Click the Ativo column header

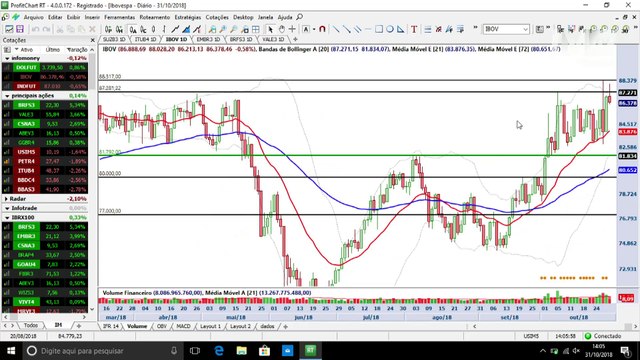27,49
